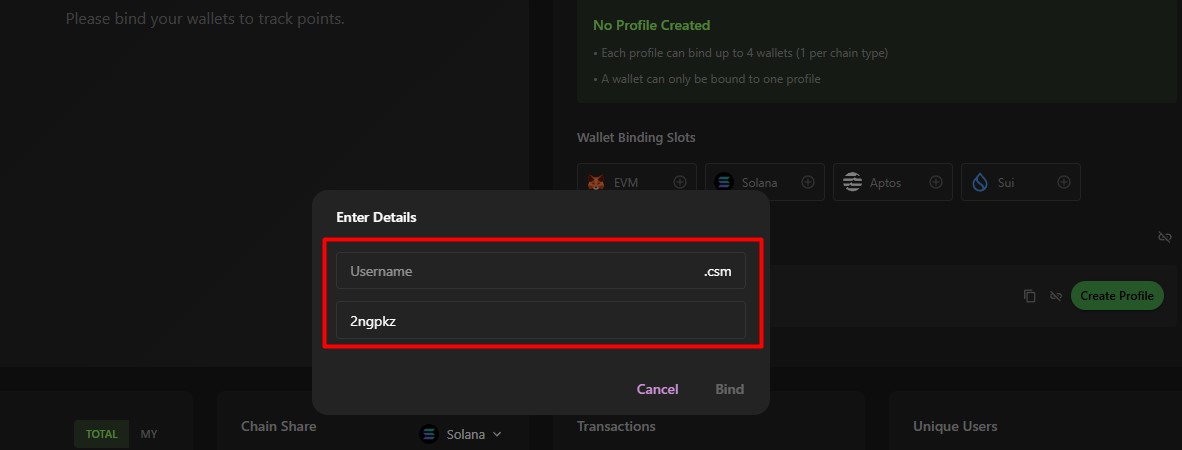1182x450 pixels.
Task: Switch to the TOTAL view toggle
Action: coord(101,434)
